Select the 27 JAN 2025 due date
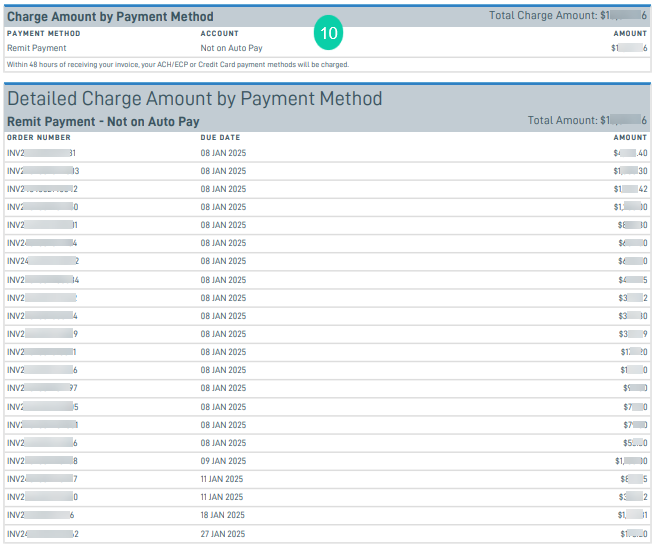Viewport: 656px width, 548px height. click(223, 534)
